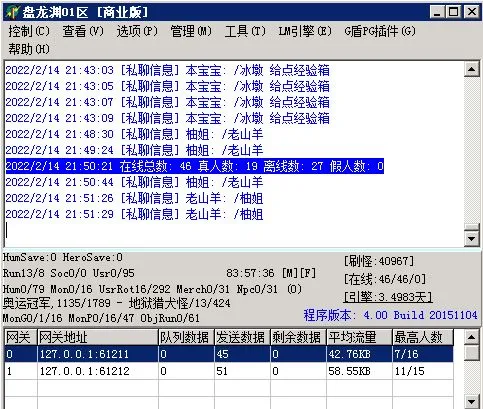The image size is (483, 409).
Task: Click the log panel scroll-down arrow
Action: click(471, 239)
